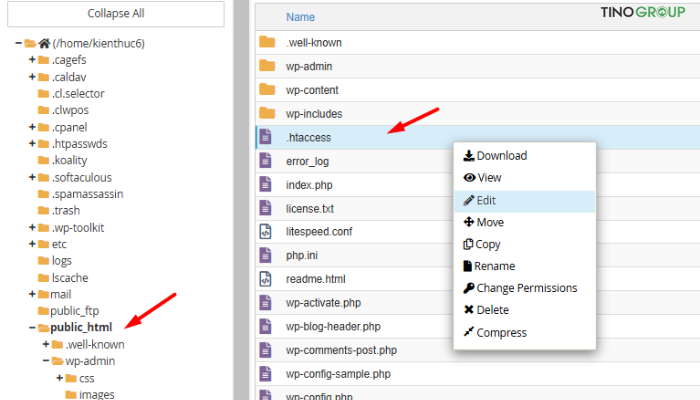Click the wp-admin folder icon in file list
Viewport: 700px width, 400px height.
[x=267, y=66]
